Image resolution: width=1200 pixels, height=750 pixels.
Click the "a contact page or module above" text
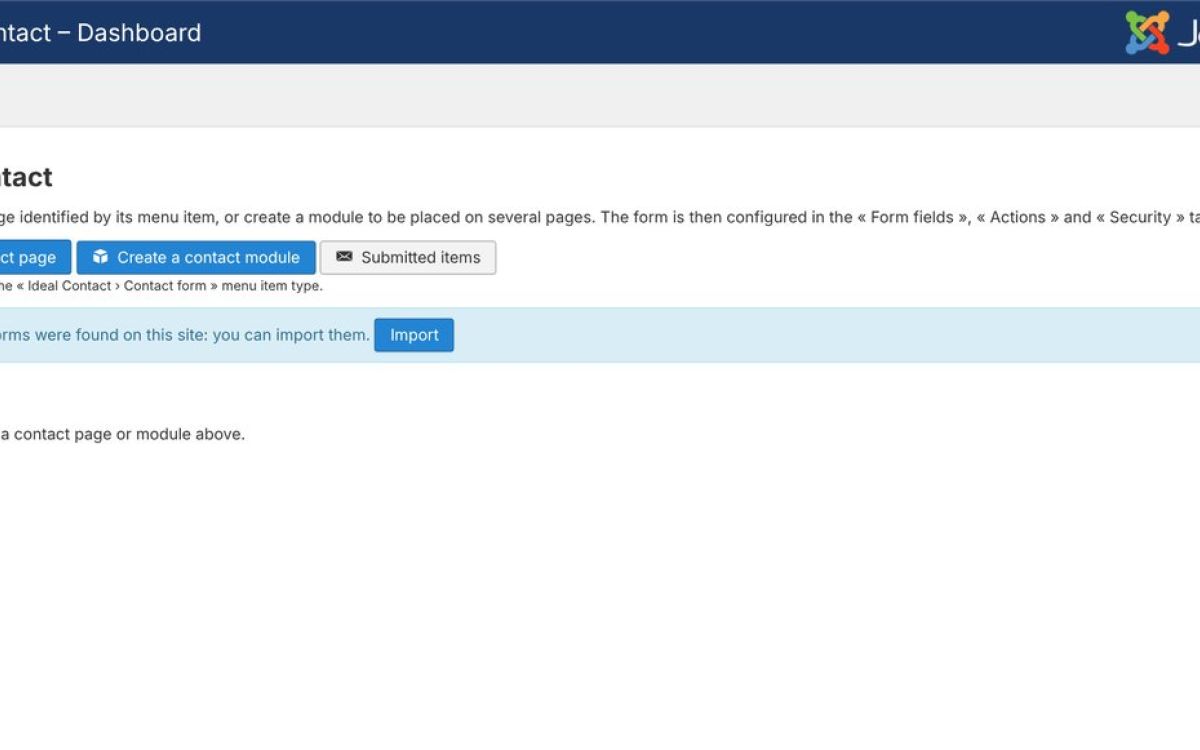tap(122, 434)
